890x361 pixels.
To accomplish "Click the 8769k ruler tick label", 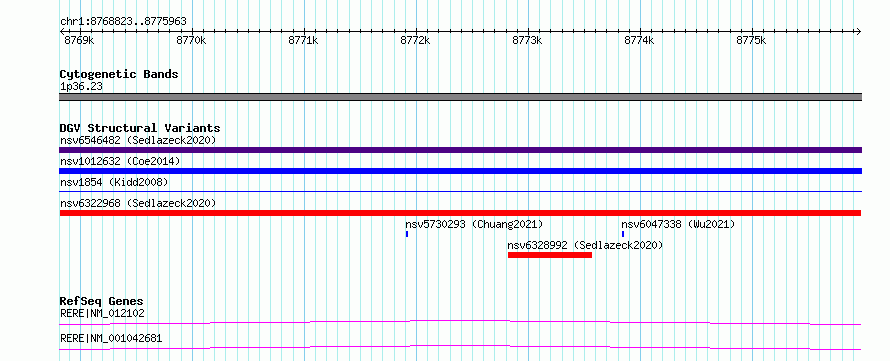I will (79, 41).
